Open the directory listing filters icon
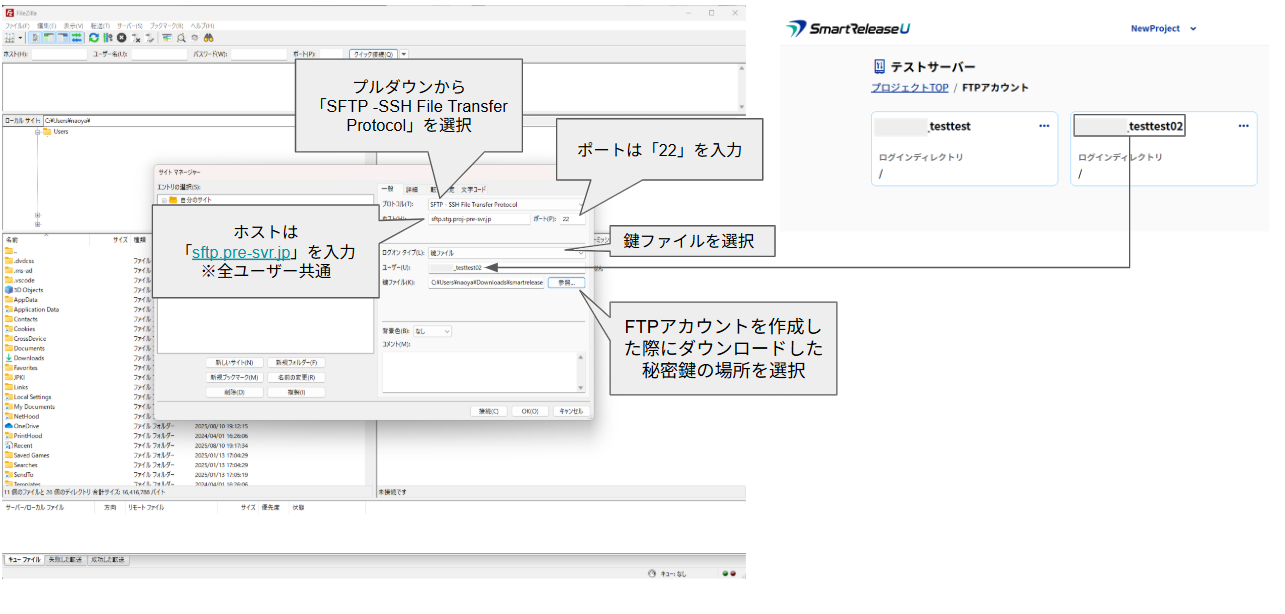This screenshot has height=614, width=1285. [x=166, y=38]
